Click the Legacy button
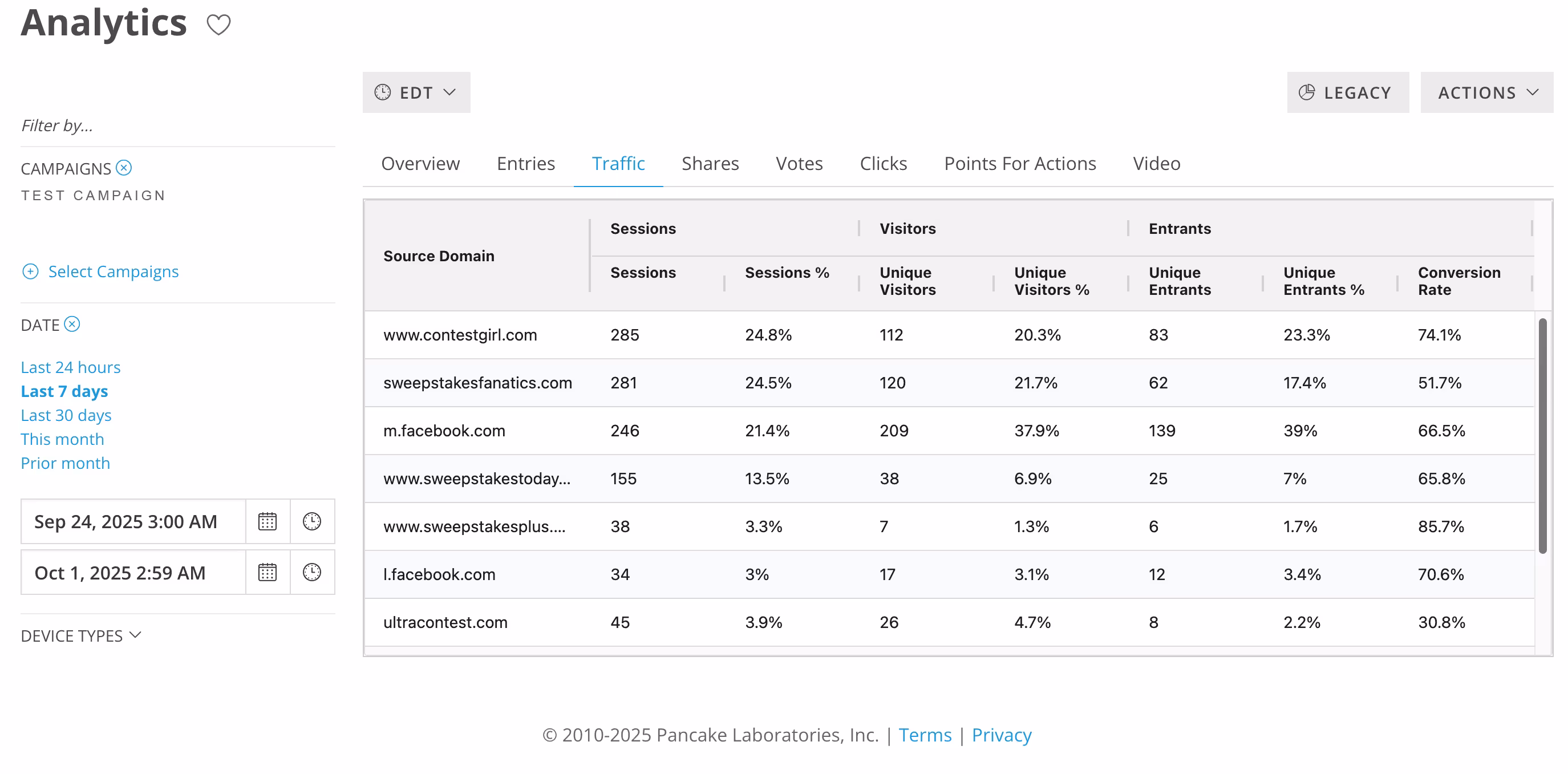The image size is (1568, 774). 1348,92
